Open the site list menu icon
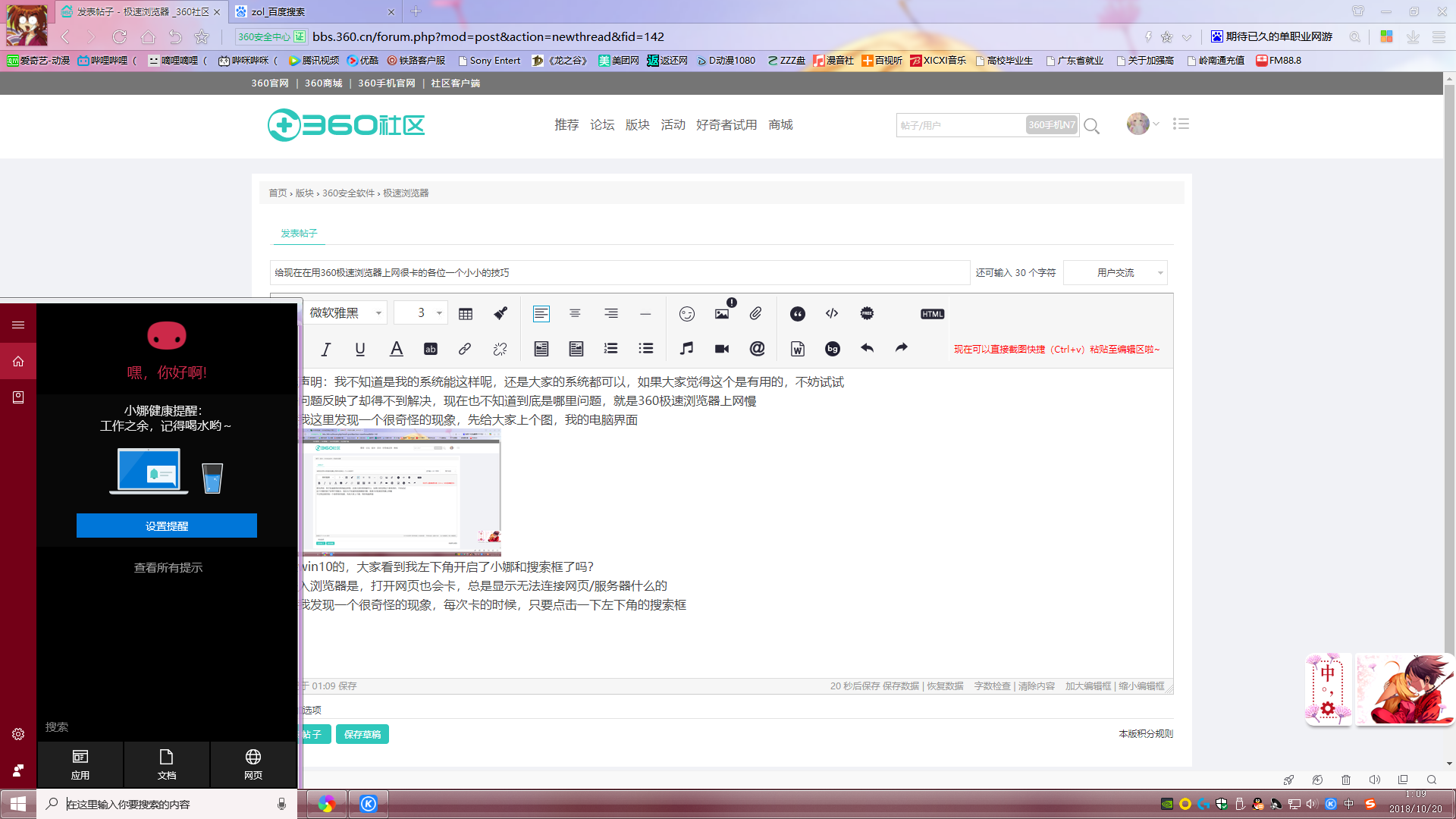The height and width of the screenshot is (819, 1456). [x=1181, y=124]
